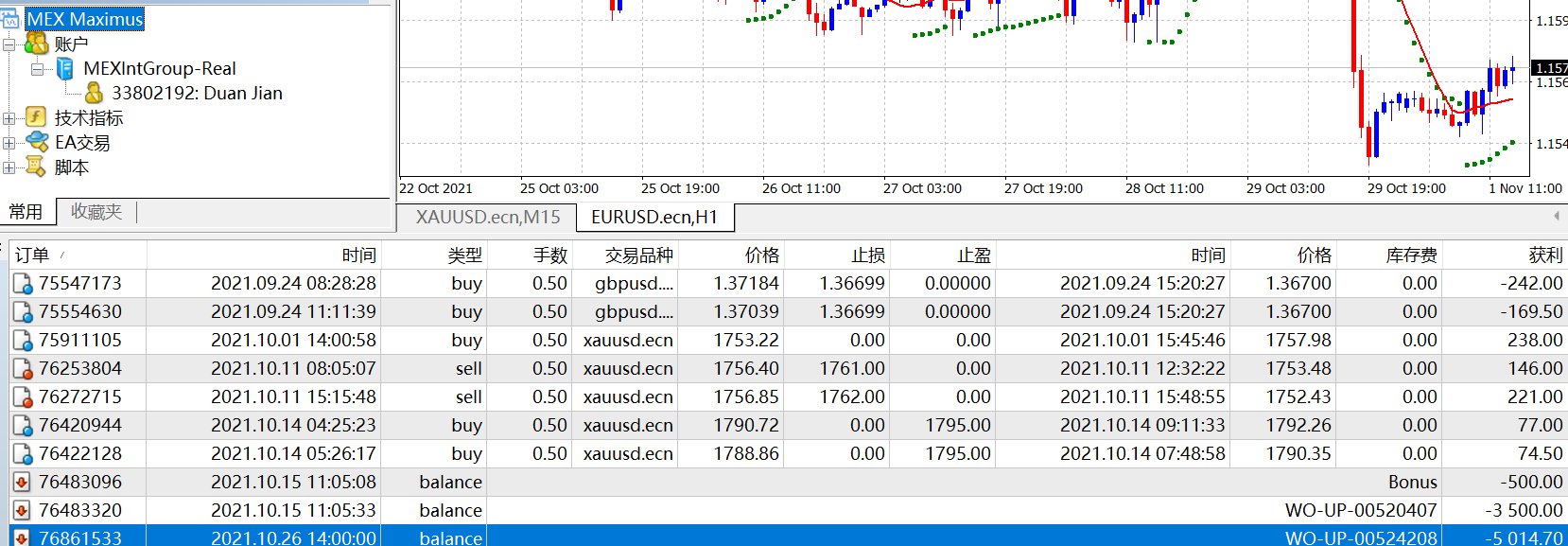Click order icon for 75547173
The image size is (1568, 546).
point(22,283)
